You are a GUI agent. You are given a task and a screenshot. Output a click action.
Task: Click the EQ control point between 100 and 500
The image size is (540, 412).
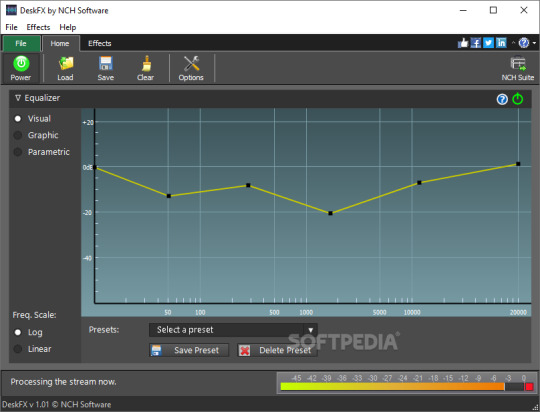coord(248,185)
